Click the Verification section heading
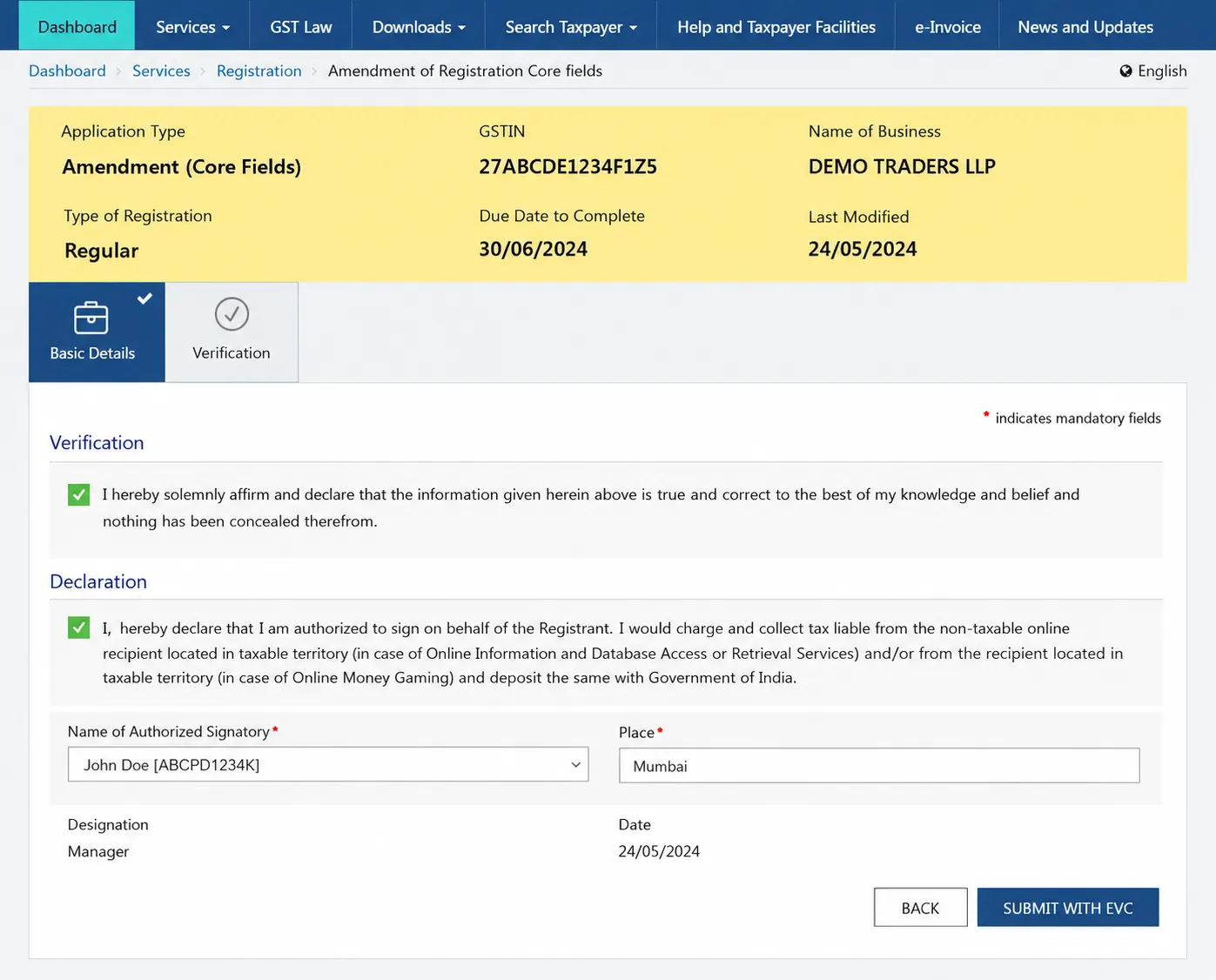Screen dimensions: 1216x980 point(97,442)
